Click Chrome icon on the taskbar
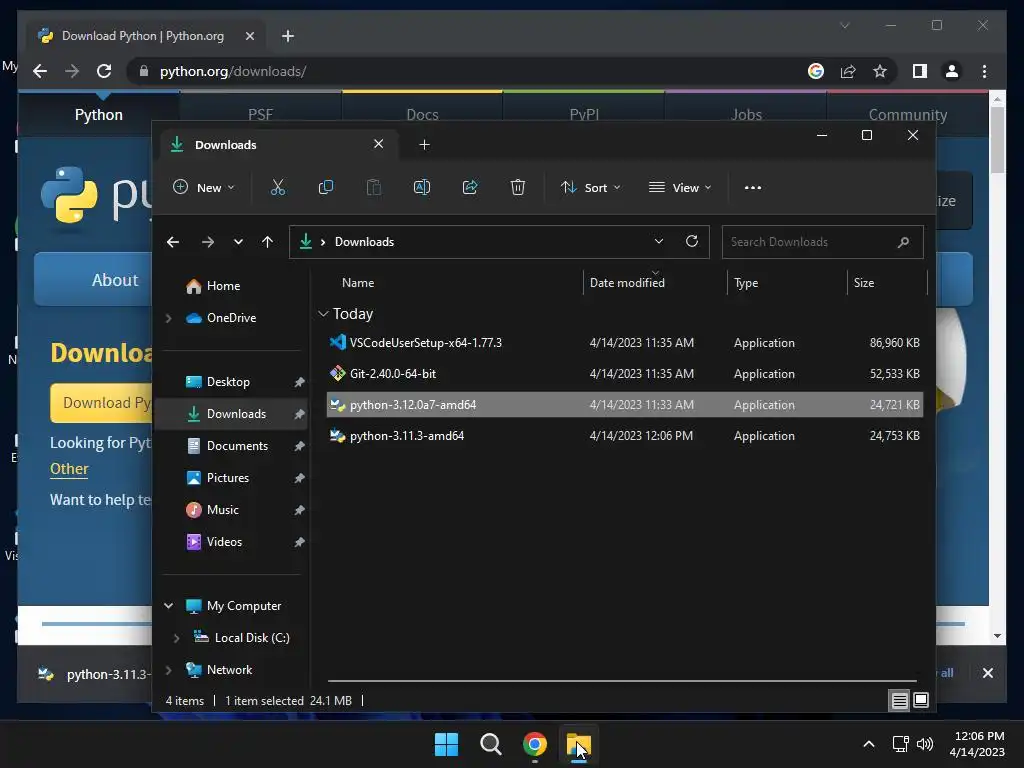Image resolution: width=1024 pixels, height=768 pixels. tap(534, 744)
